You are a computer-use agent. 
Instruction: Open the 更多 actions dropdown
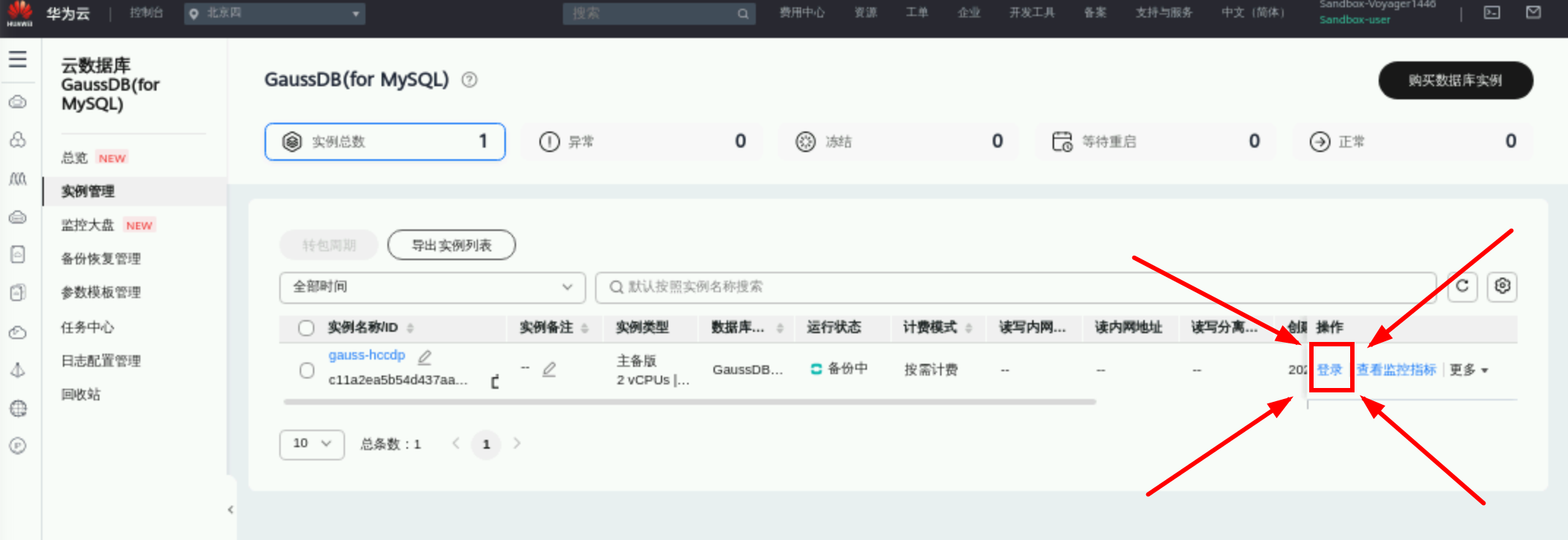click(1469, 370)
